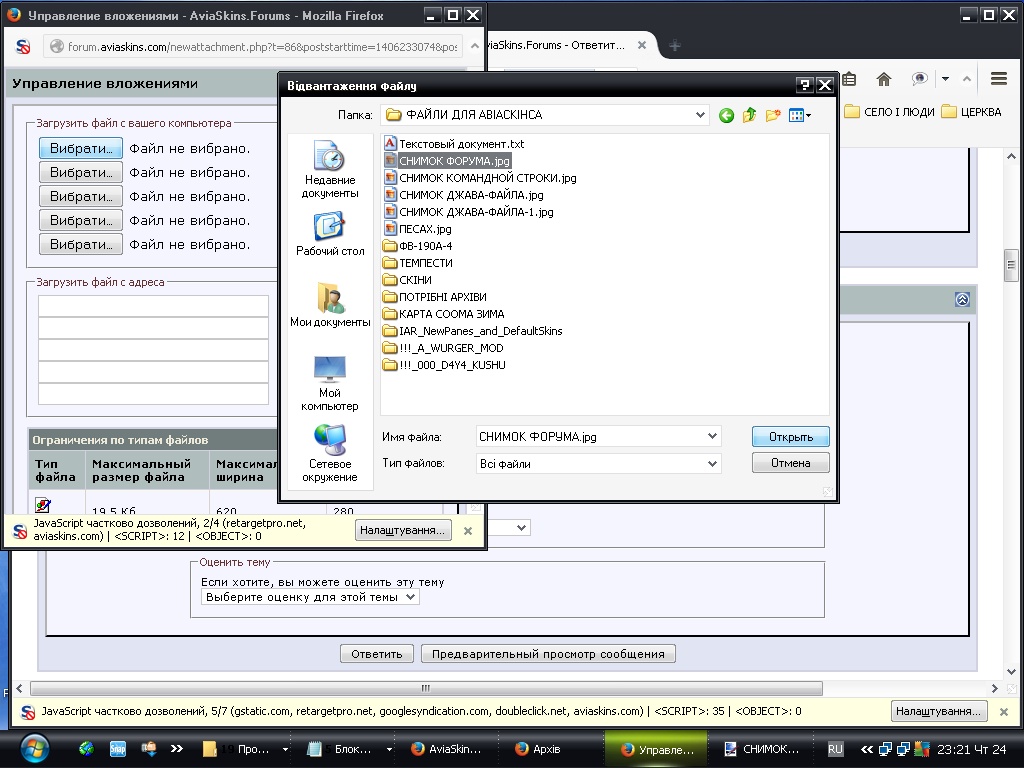The image size is (1024, 768).
Task: Open a new Firefox tab with plus
Action: coord(675,46)
